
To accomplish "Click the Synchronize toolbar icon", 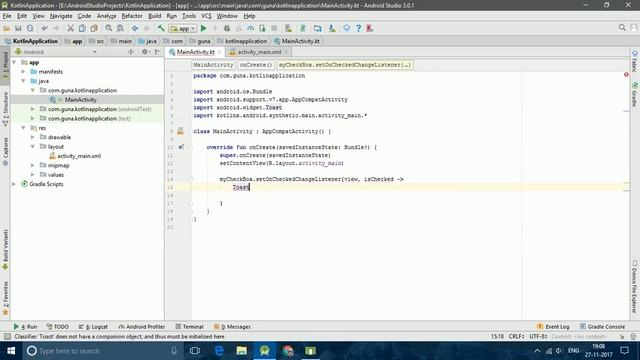I will pyautogui.click(x=30, y=28).
